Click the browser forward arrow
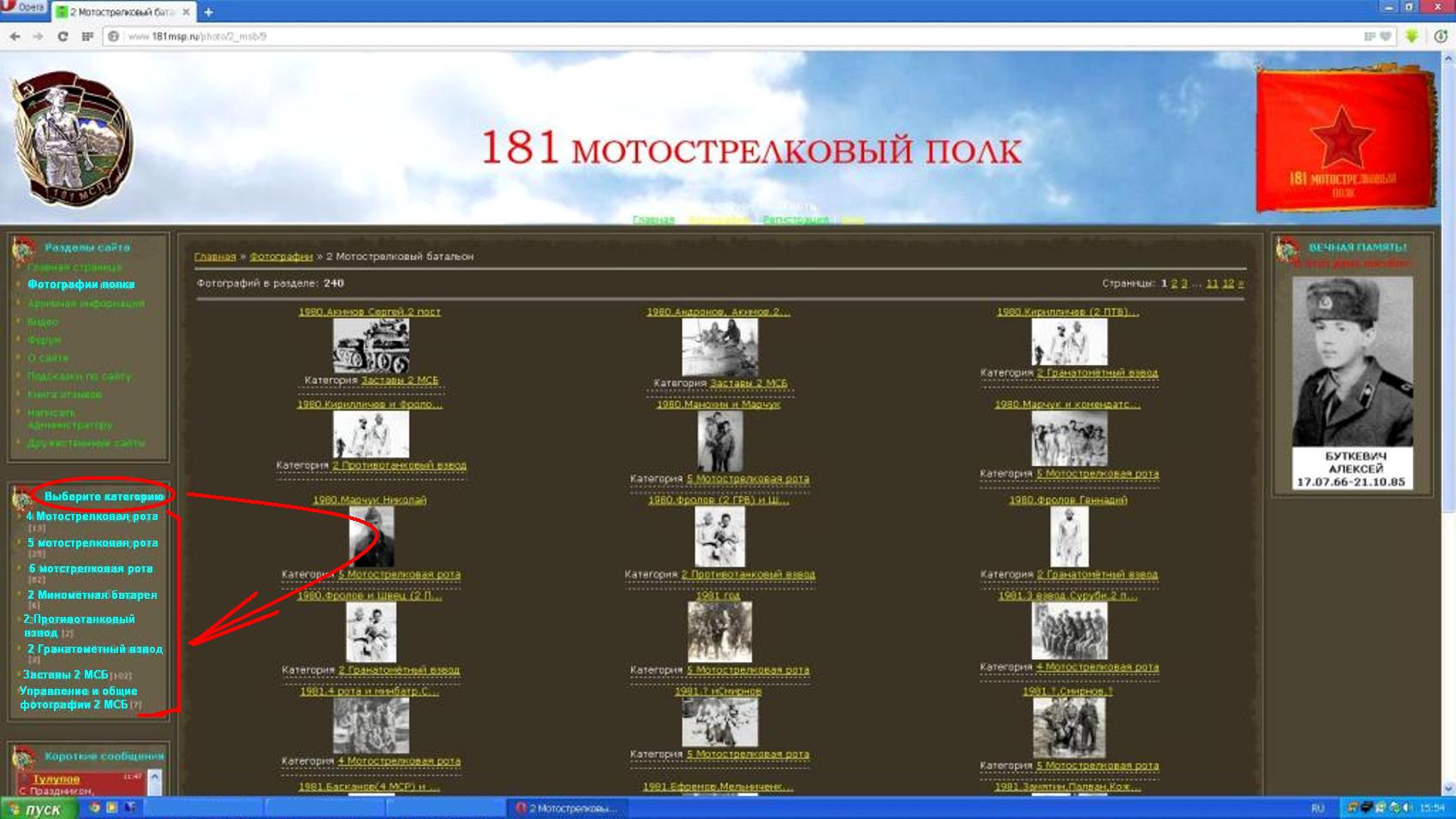This screenshot has width=1456, height=819. coord(38,36)
